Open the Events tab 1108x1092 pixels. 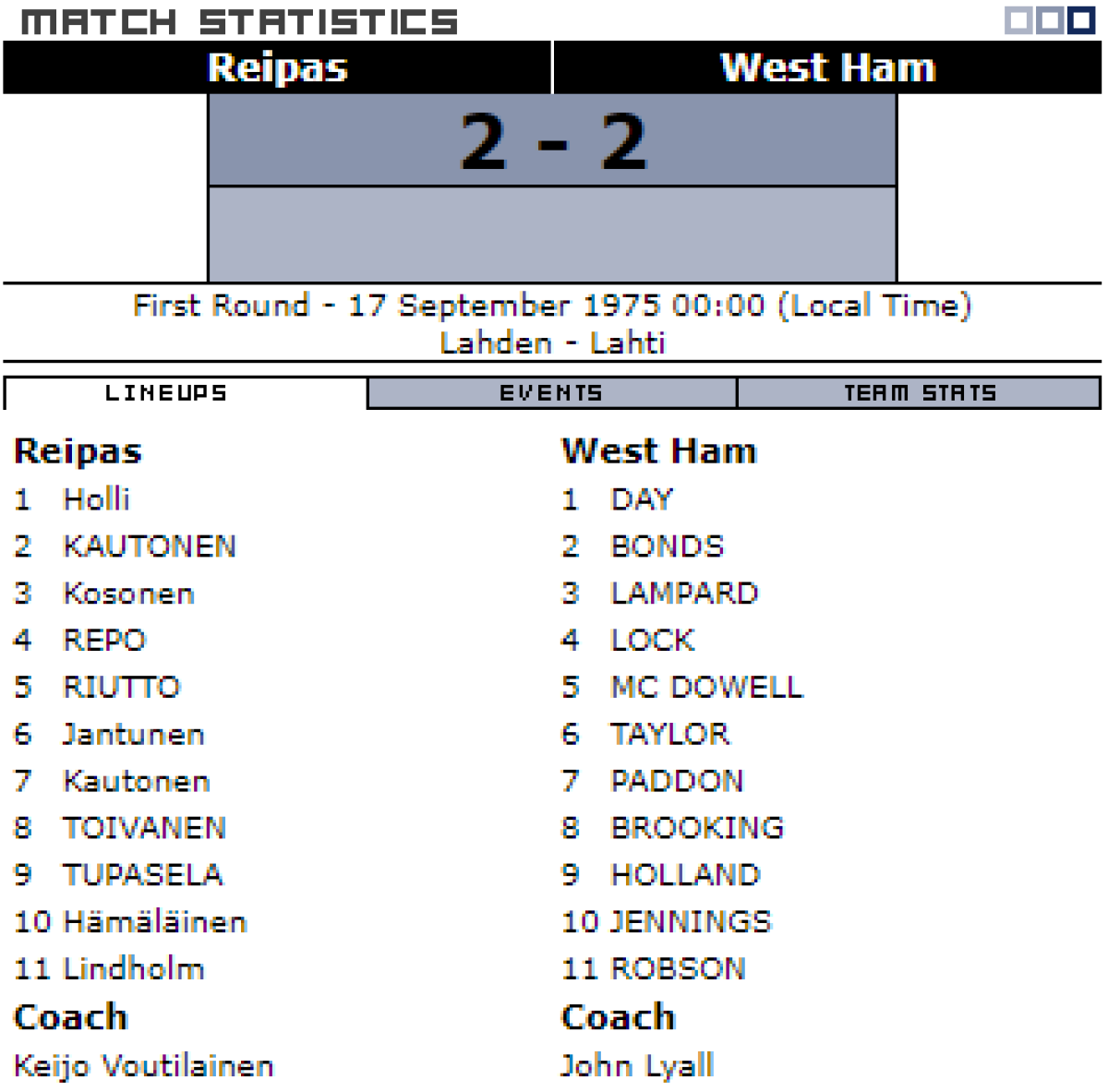551,393
